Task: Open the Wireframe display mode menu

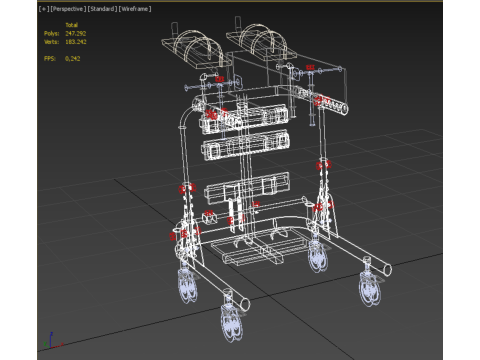Action: click(135, 9)
